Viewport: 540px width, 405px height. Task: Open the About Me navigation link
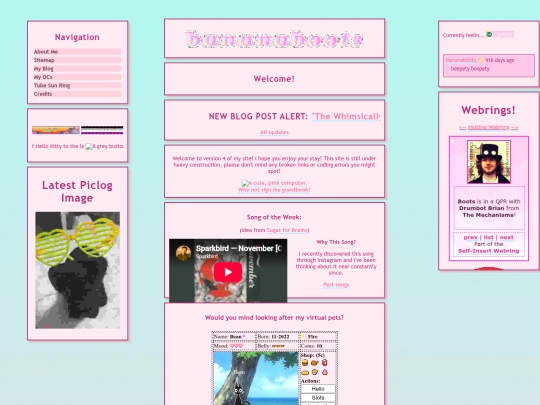pos(77,52)
